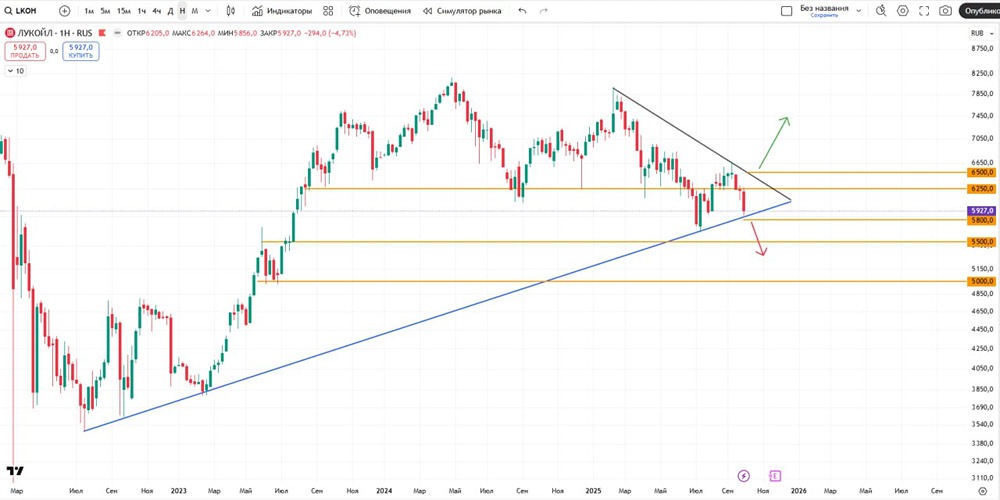Open the candlestick chart type selector

tap(231, 11)
